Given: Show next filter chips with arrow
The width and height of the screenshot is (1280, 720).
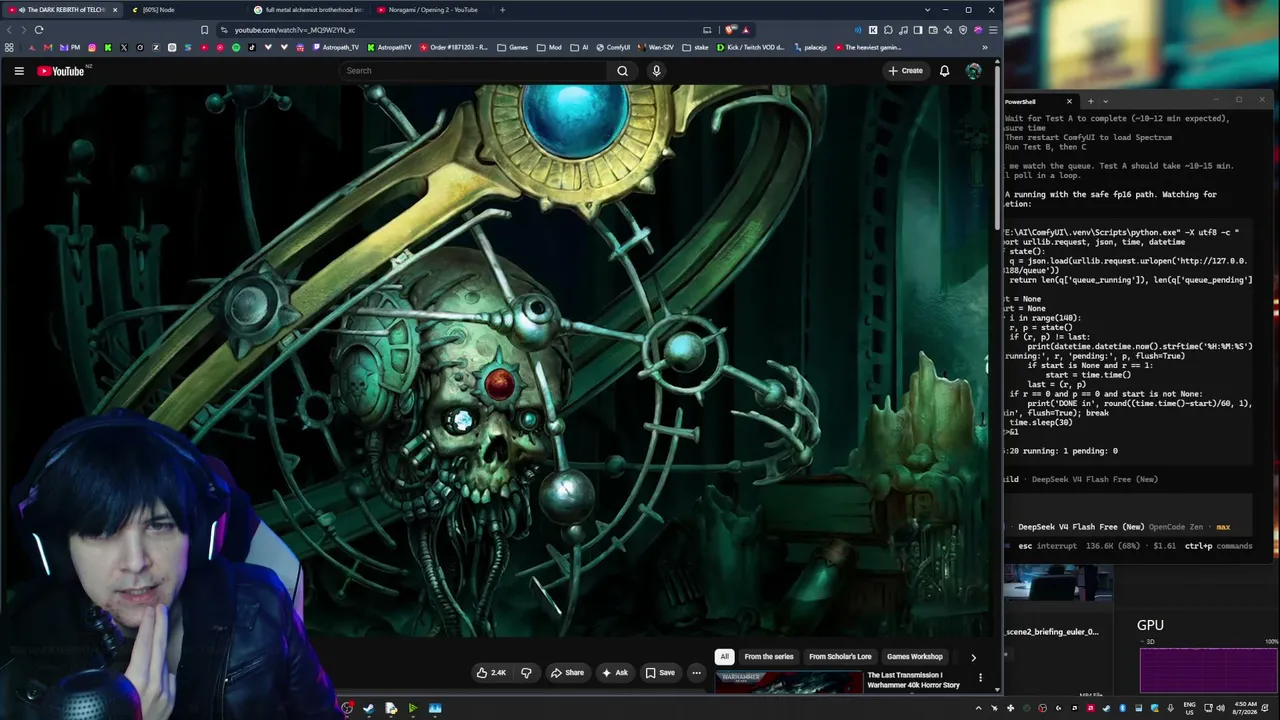Looking at the screenshot, I should pyautogui.click(x=973, y=657).
